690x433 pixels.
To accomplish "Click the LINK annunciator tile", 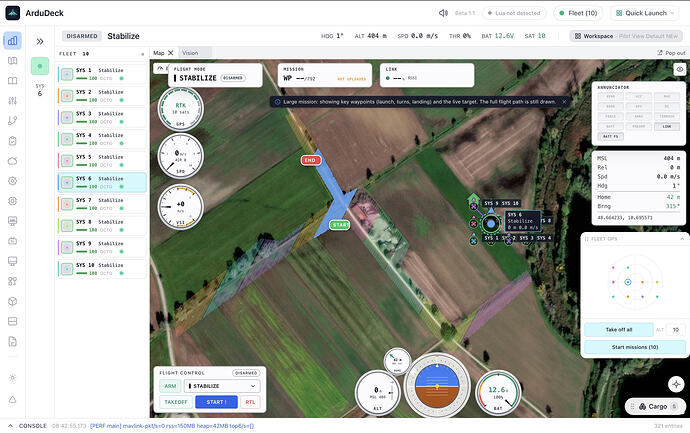I will pos(667,126).
